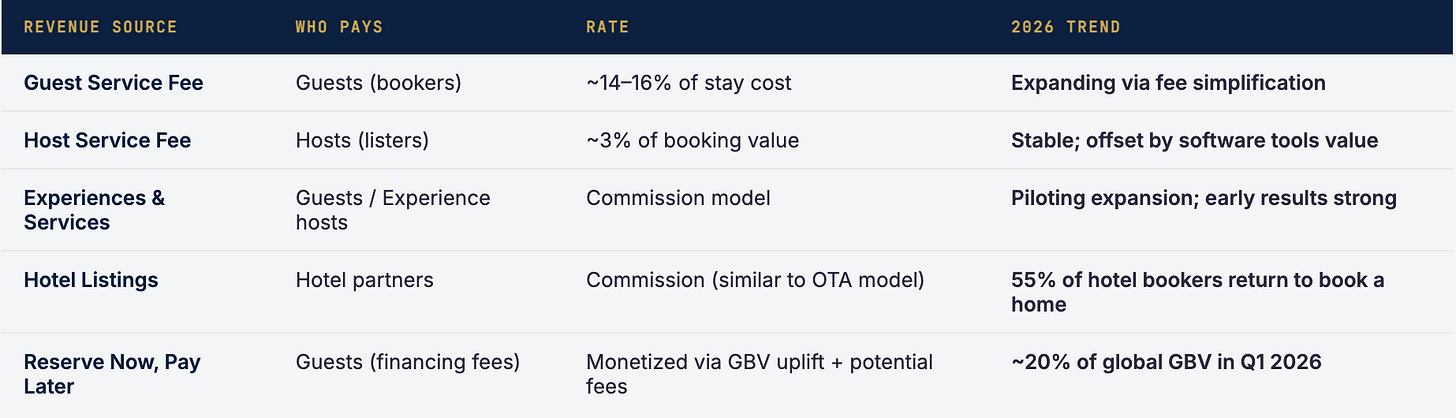Image resolution: width=1456 pixels, height=418 pixels.
Task: Click the Commission (similar to OTA model) cell
Action: point(756,280)
